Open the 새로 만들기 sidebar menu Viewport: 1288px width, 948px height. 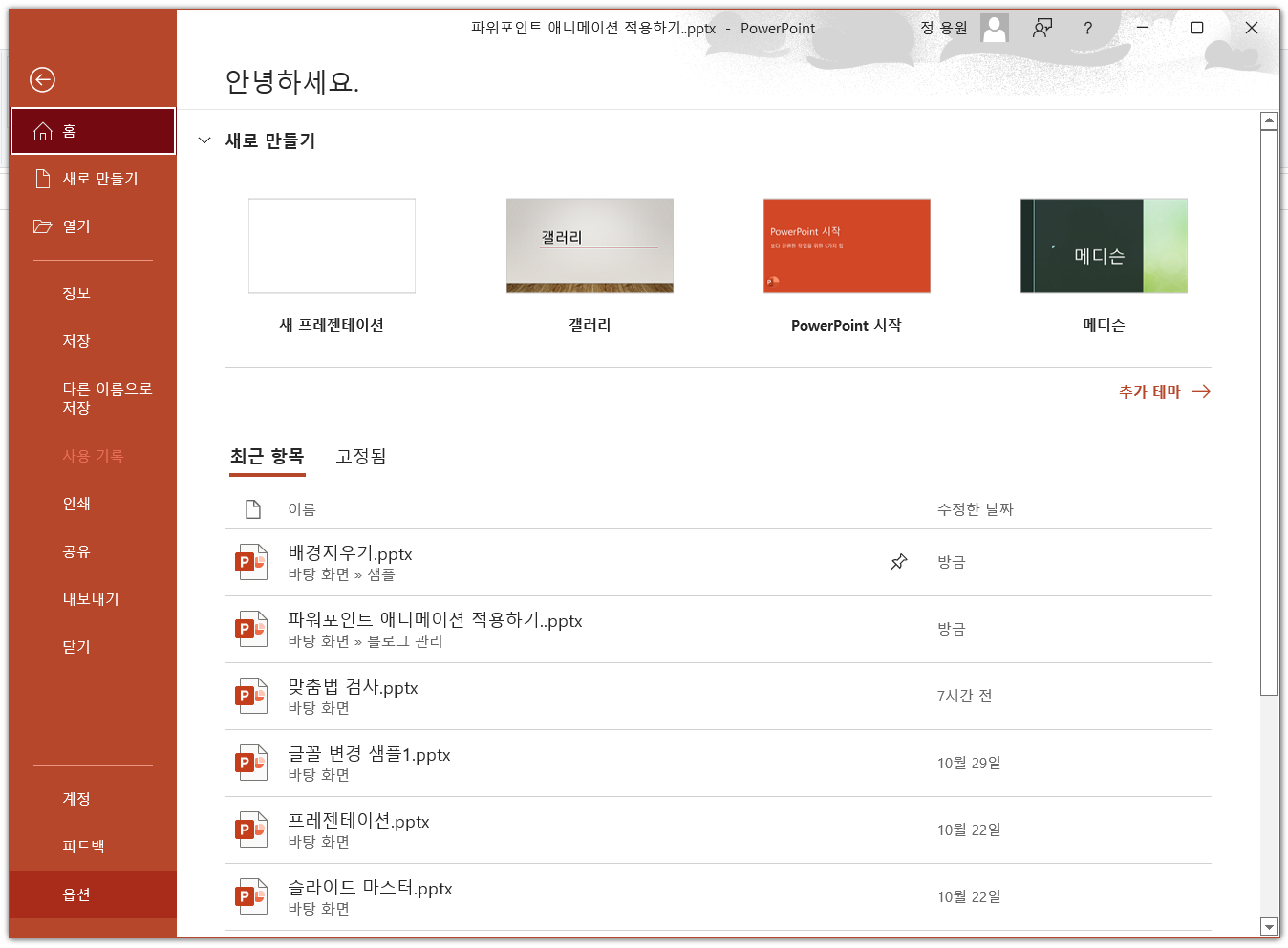(93, 179)
